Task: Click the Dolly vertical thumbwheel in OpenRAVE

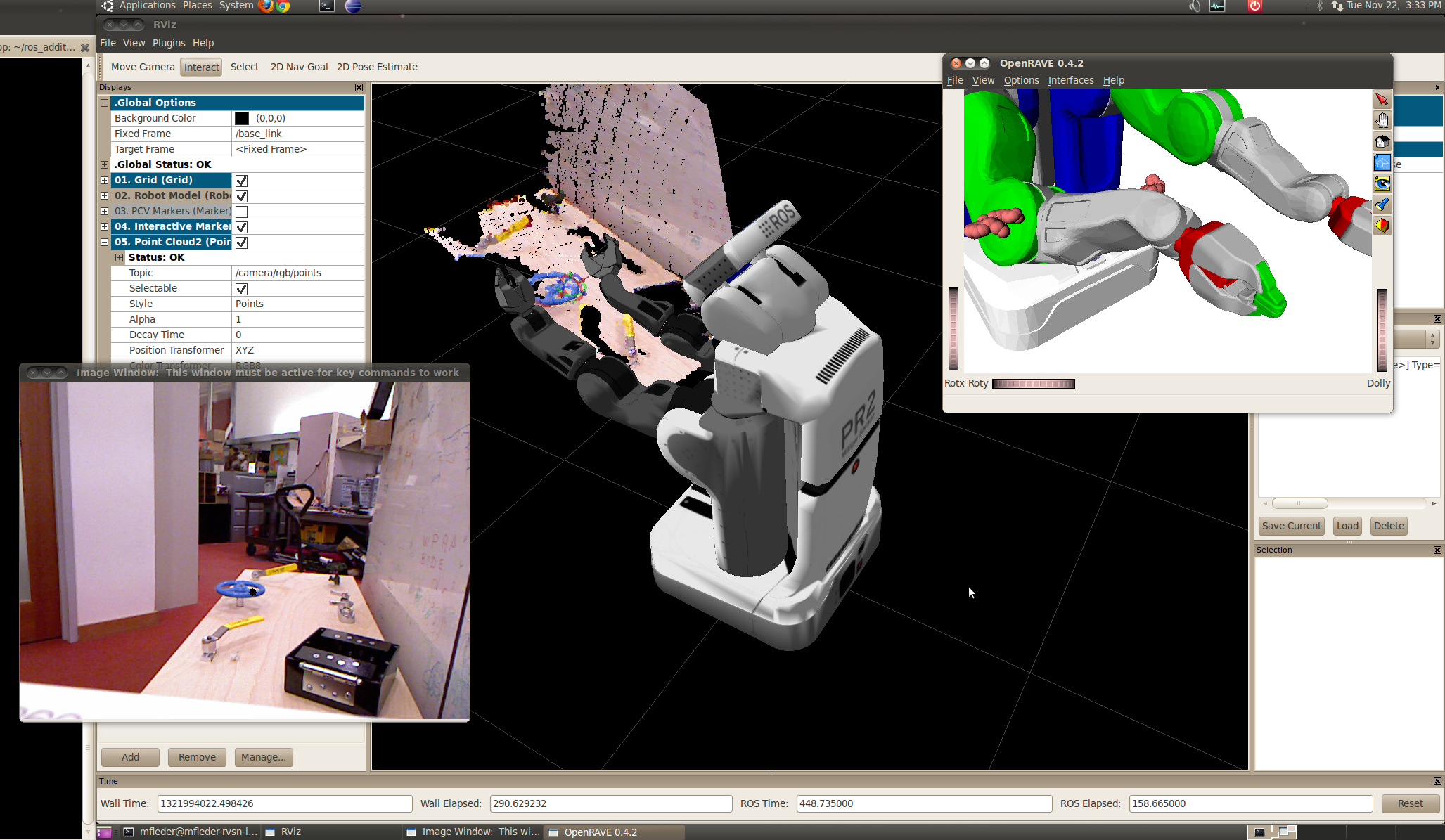Action: click(1382, 329)
